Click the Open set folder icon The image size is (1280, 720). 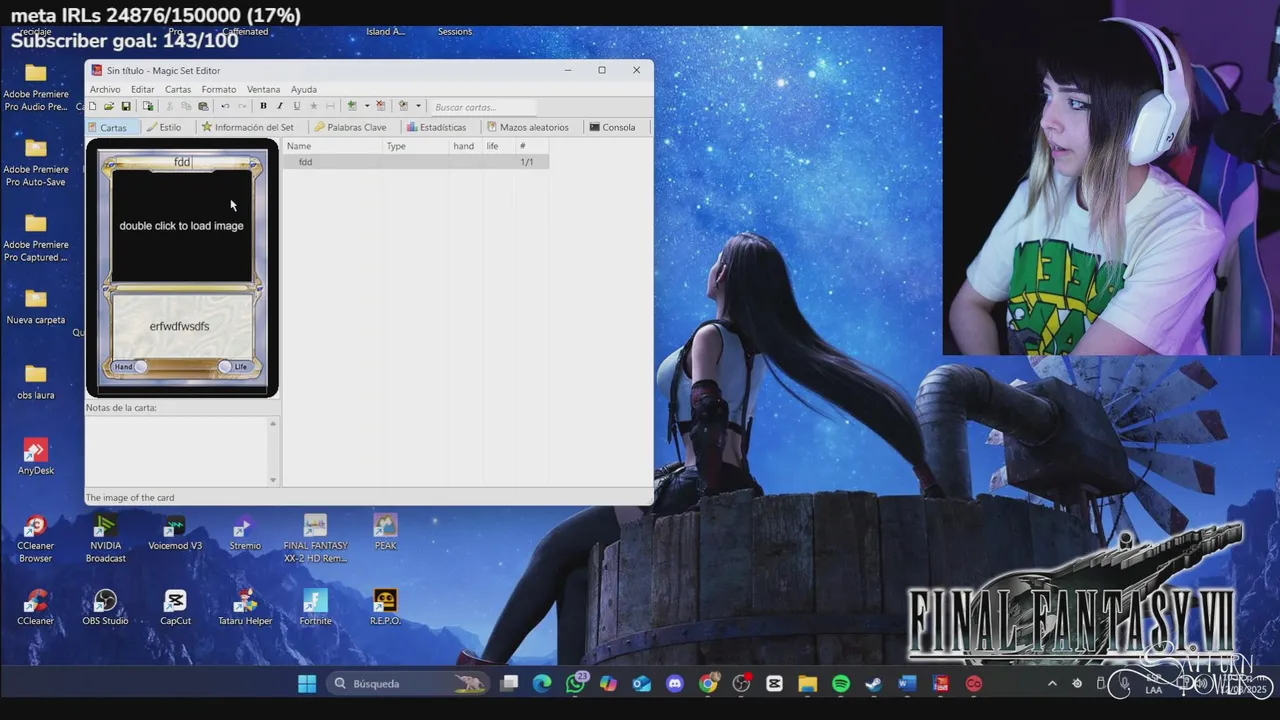tap(109, 106)
